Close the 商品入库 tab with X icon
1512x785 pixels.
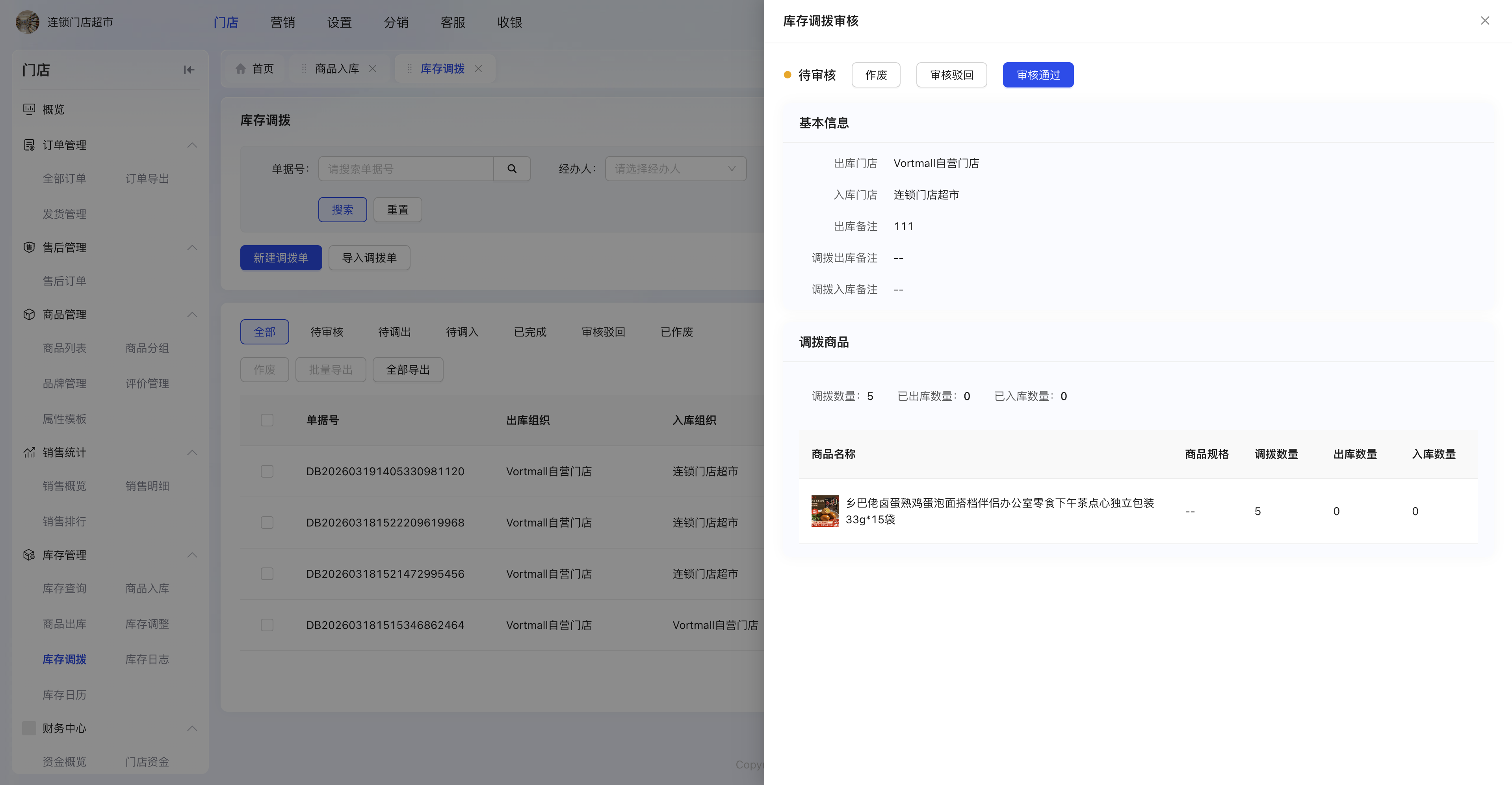[373, 69]
